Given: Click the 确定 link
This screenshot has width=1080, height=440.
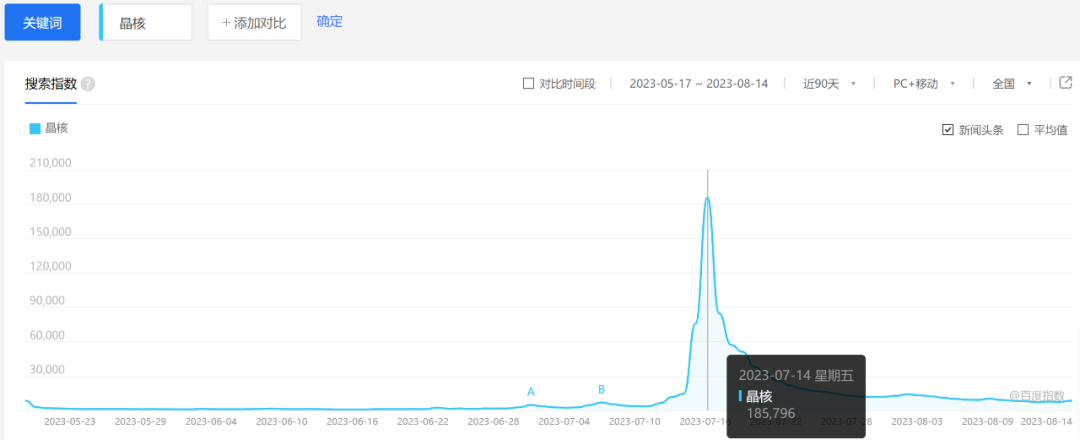Looking at the screenshot, I should point(330,21).
